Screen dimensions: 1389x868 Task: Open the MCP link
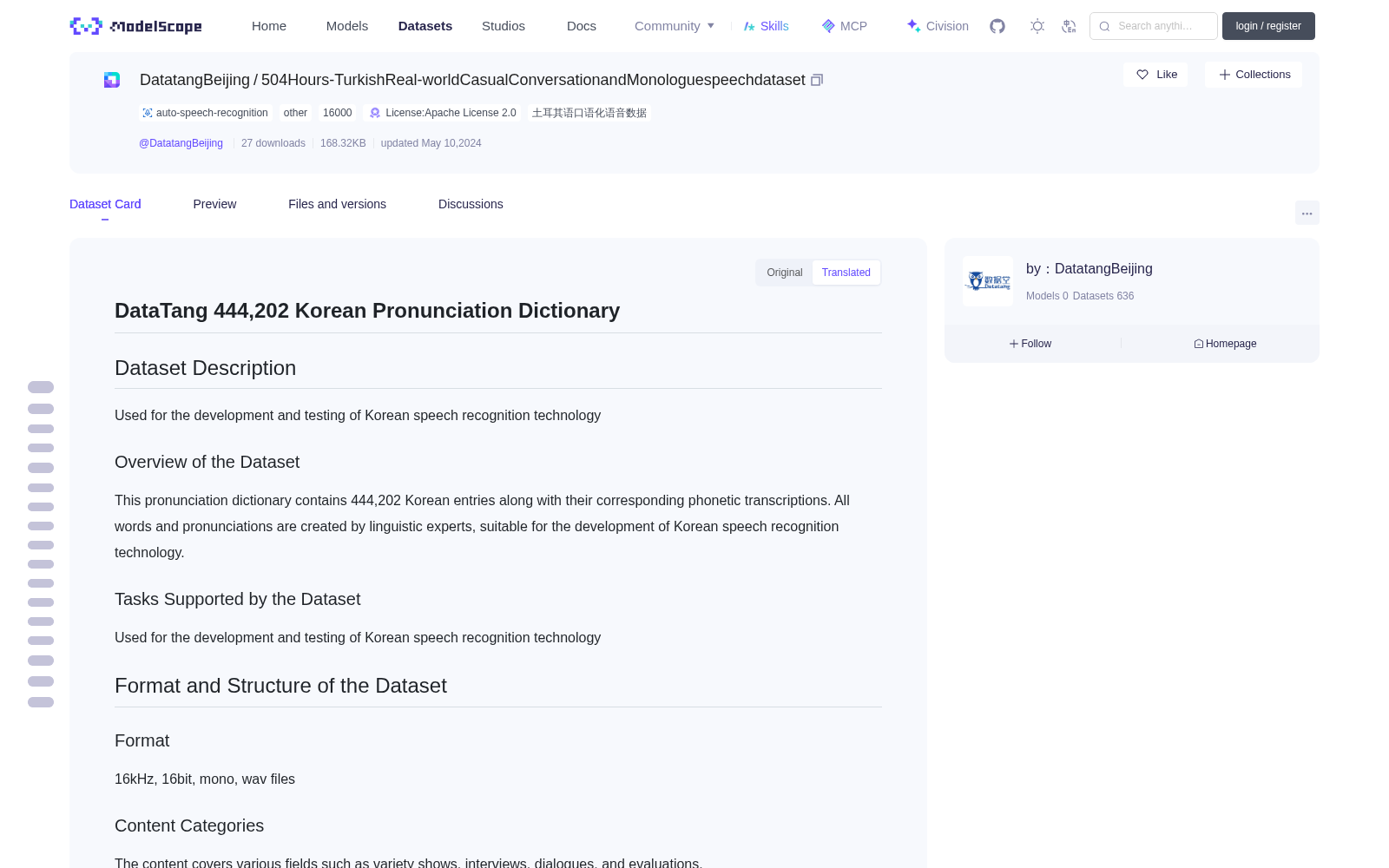click(844, 26)
